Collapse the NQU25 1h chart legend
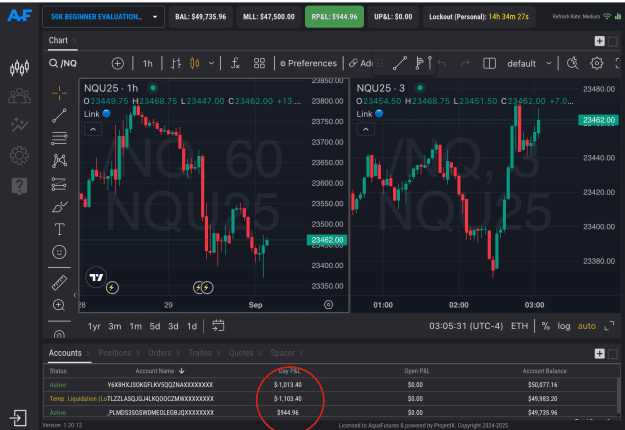Screen dimensions: 625x430 click(x=93, y=130)
